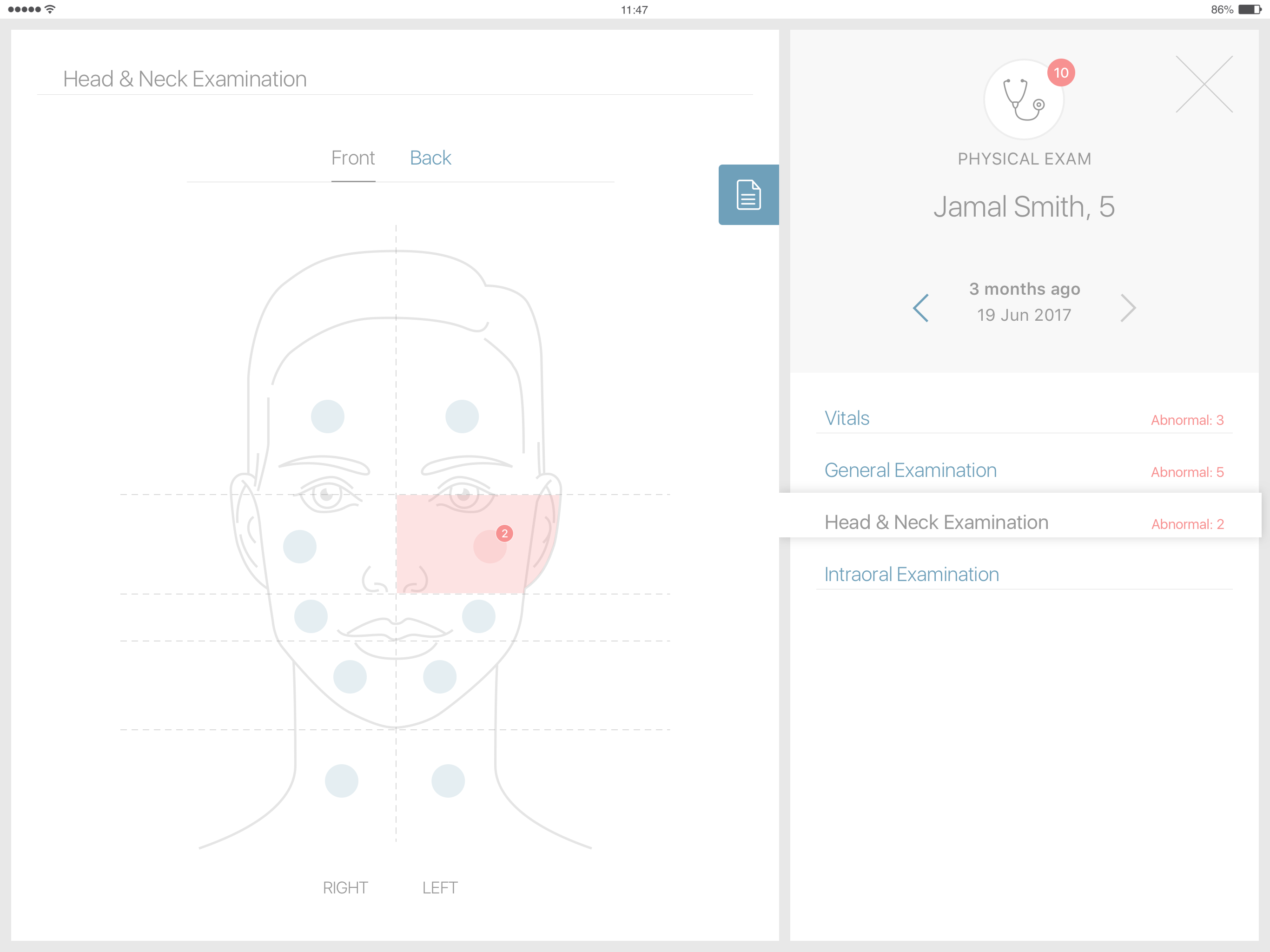Open the notes document icon button
Screen dimensions: 1270x952
(x=748, y=195)
